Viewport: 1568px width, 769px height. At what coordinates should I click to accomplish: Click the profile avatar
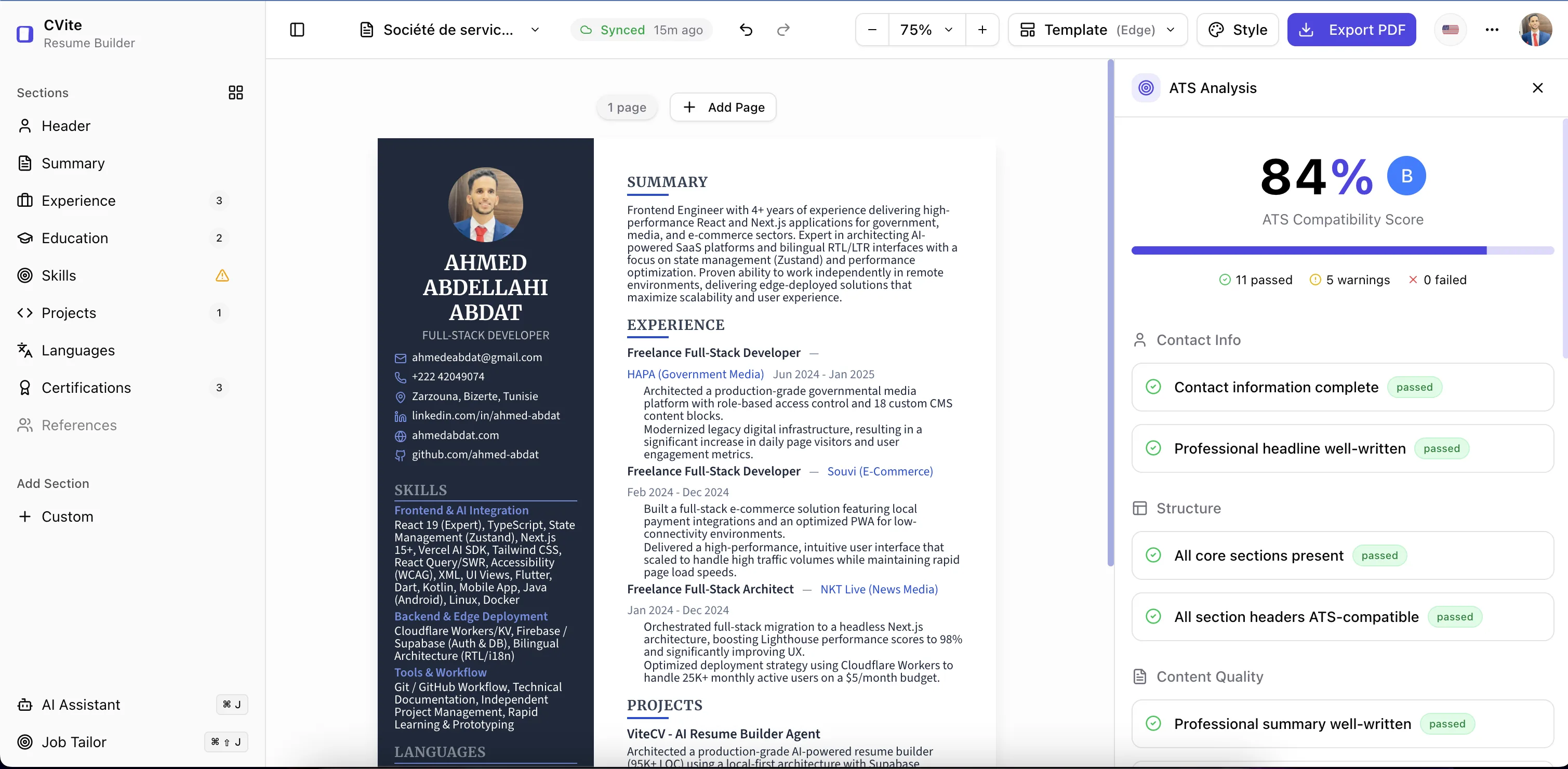click(x=1536, y=29)
